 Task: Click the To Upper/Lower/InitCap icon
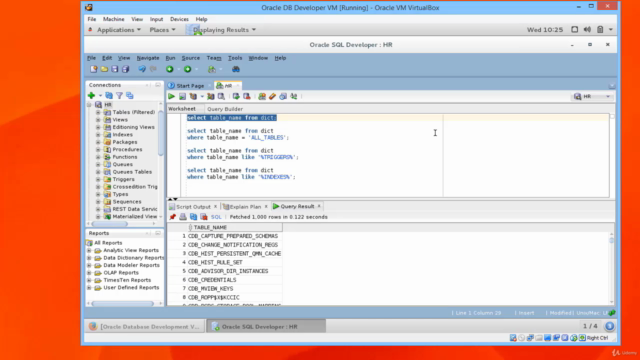293,96
